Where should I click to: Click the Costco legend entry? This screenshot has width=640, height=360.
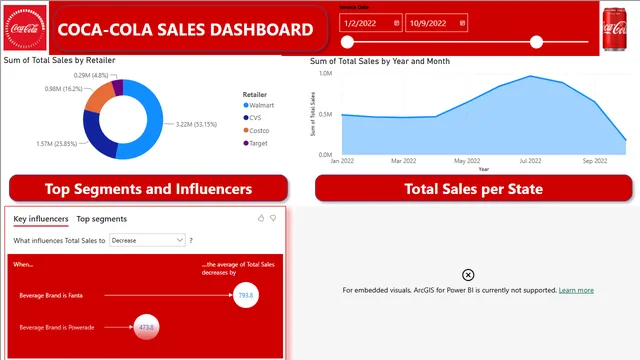click(256, 131)
